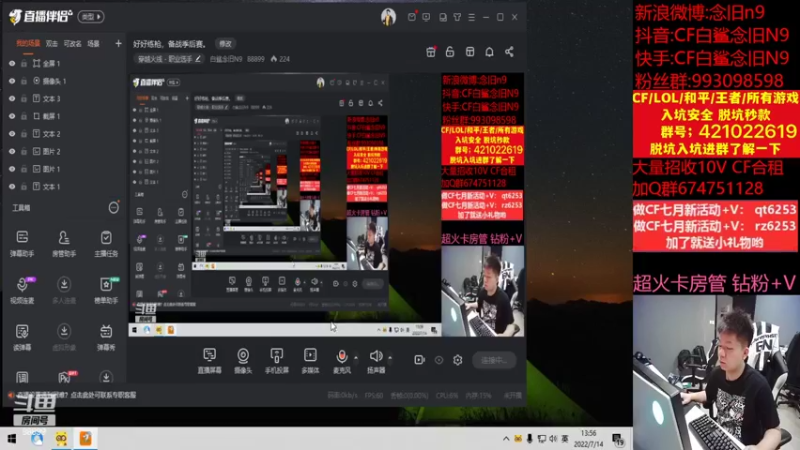The width and height of the screenshot is (800, 450).
Task: Open the mode dropdown beside 直播伴侣 logo
Action: coord(91,17)
